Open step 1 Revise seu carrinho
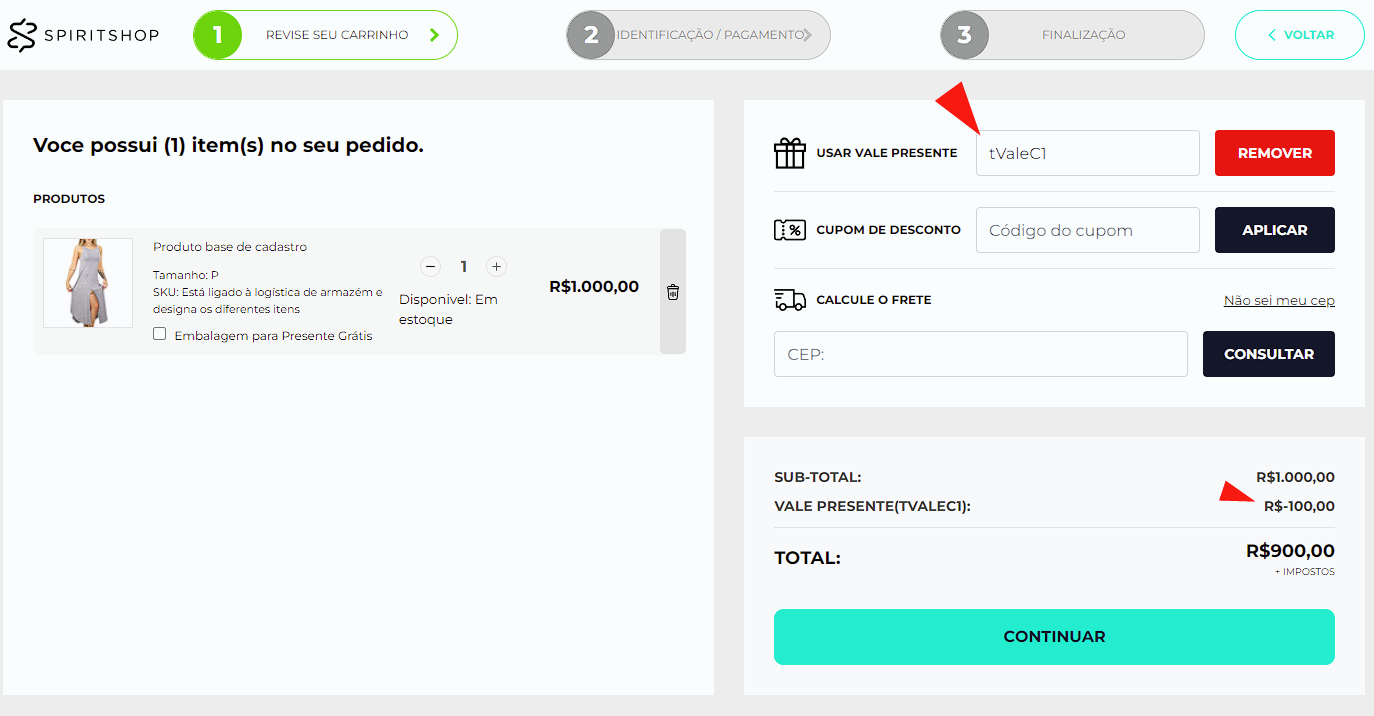1374x716 pixels. 325,35
